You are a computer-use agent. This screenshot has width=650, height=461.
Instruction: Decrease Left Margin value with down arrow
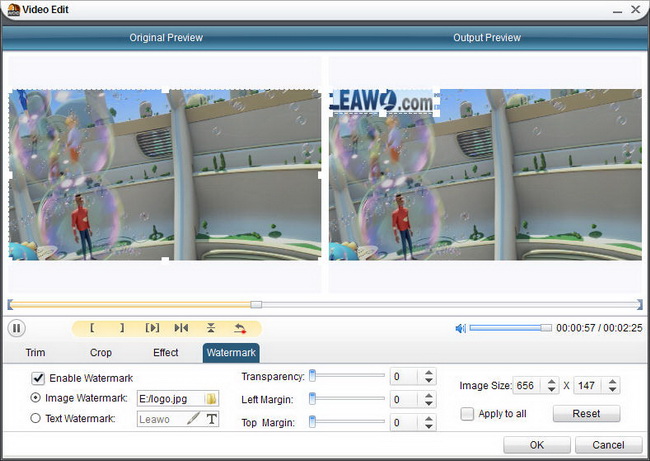pyautogui.click(x=429, y=404)
